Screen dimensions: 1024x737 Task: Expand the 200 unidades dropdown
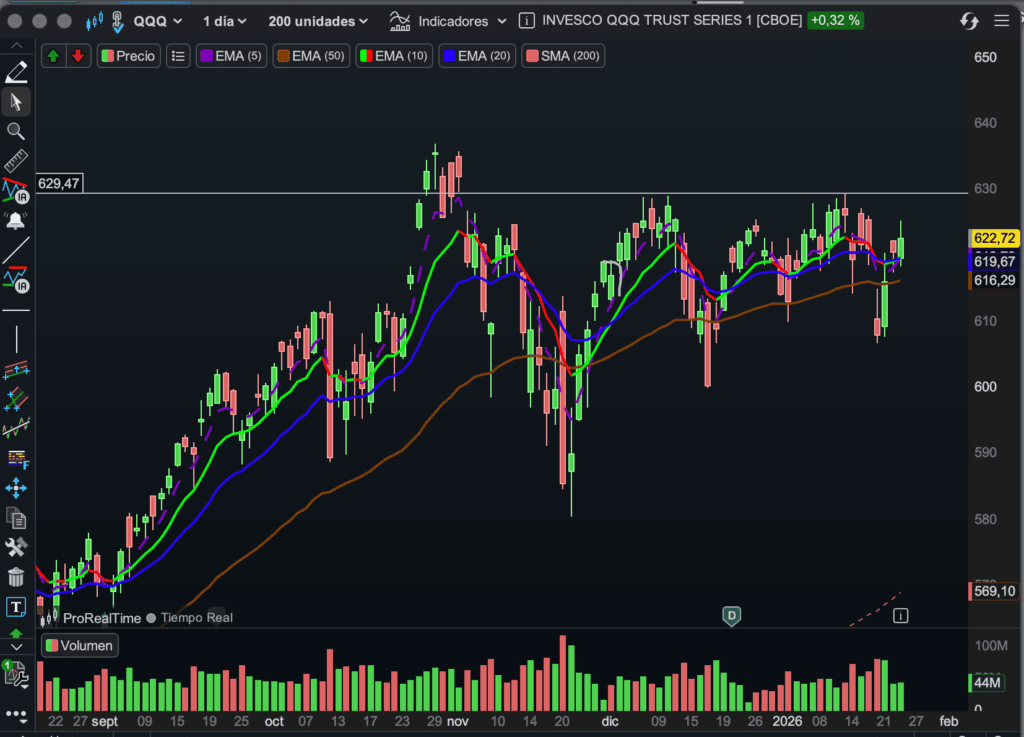[318, 21]
